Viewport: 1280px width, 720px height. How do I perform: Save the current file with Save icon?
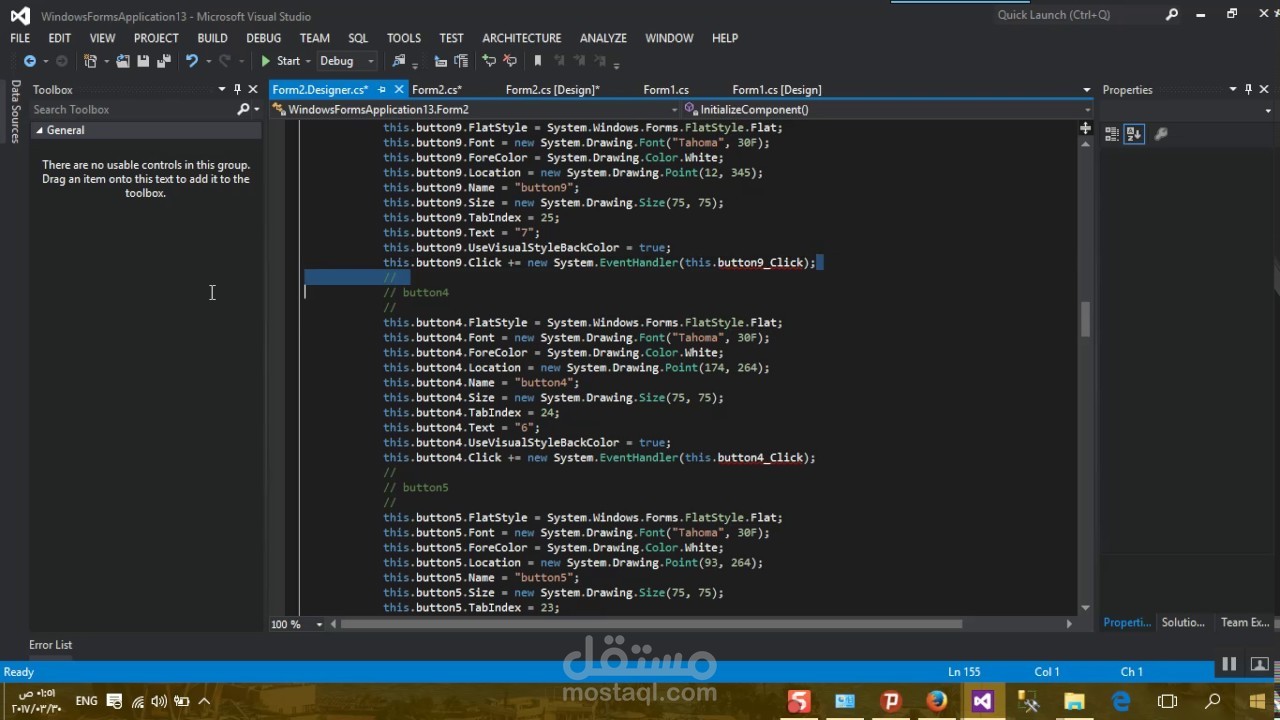143,61
